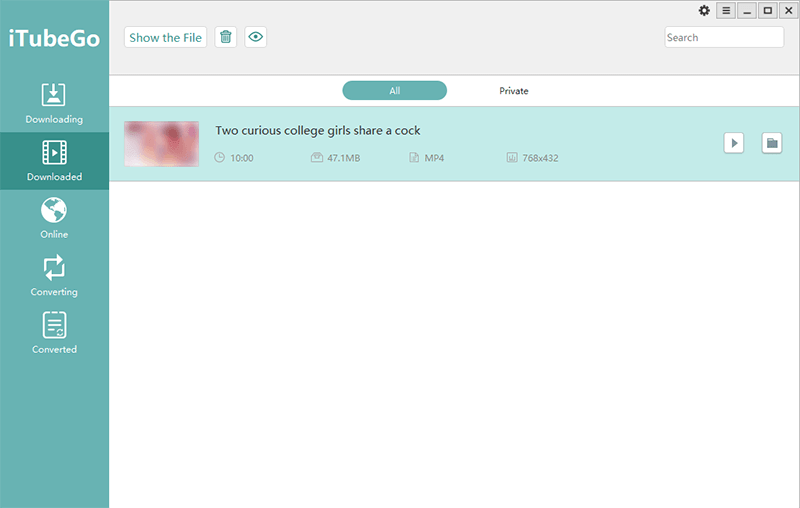The image size is (800, 508).
Task: Open the video's containing folder
Action: (772, 143)
